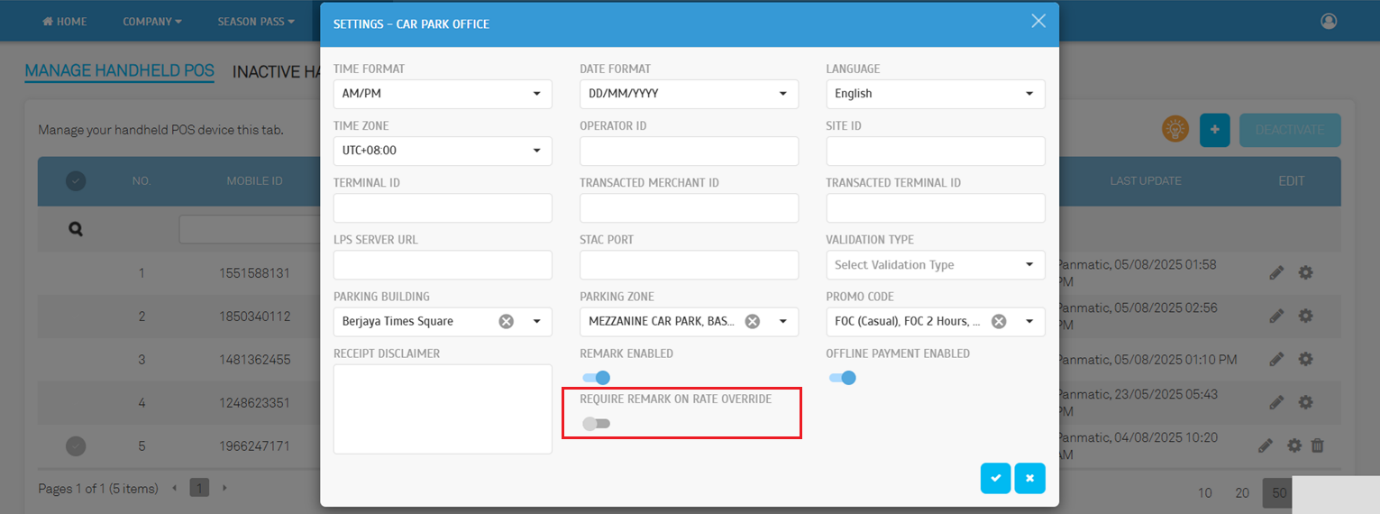
Task: Cancel settings with the blue X button
Action: pyautogui.click(x=1029, y=479)
